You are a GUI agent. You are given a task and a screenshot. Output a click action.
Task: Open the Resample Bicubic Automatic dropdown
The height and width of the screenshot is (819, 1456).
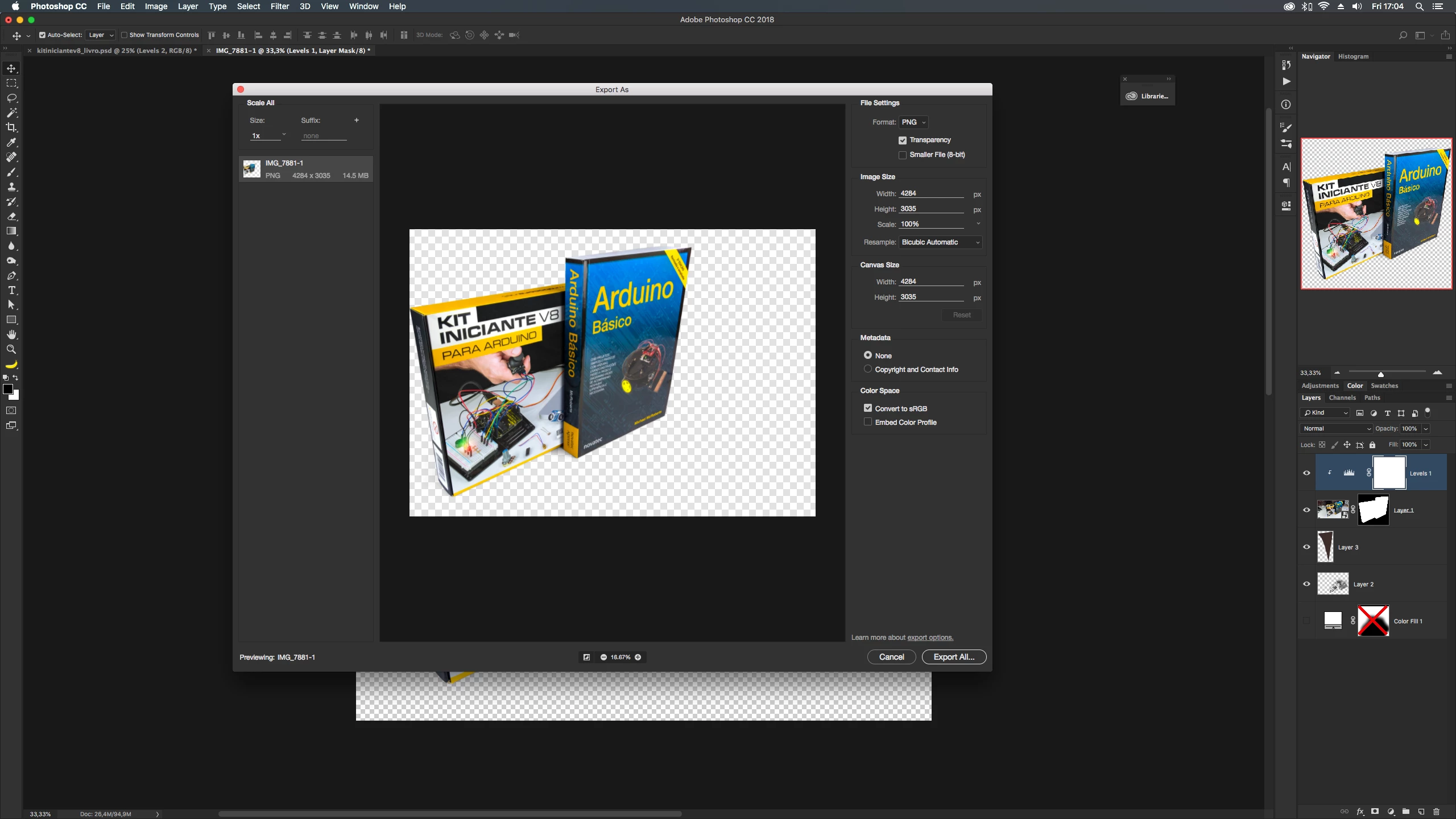coord(940,242)
